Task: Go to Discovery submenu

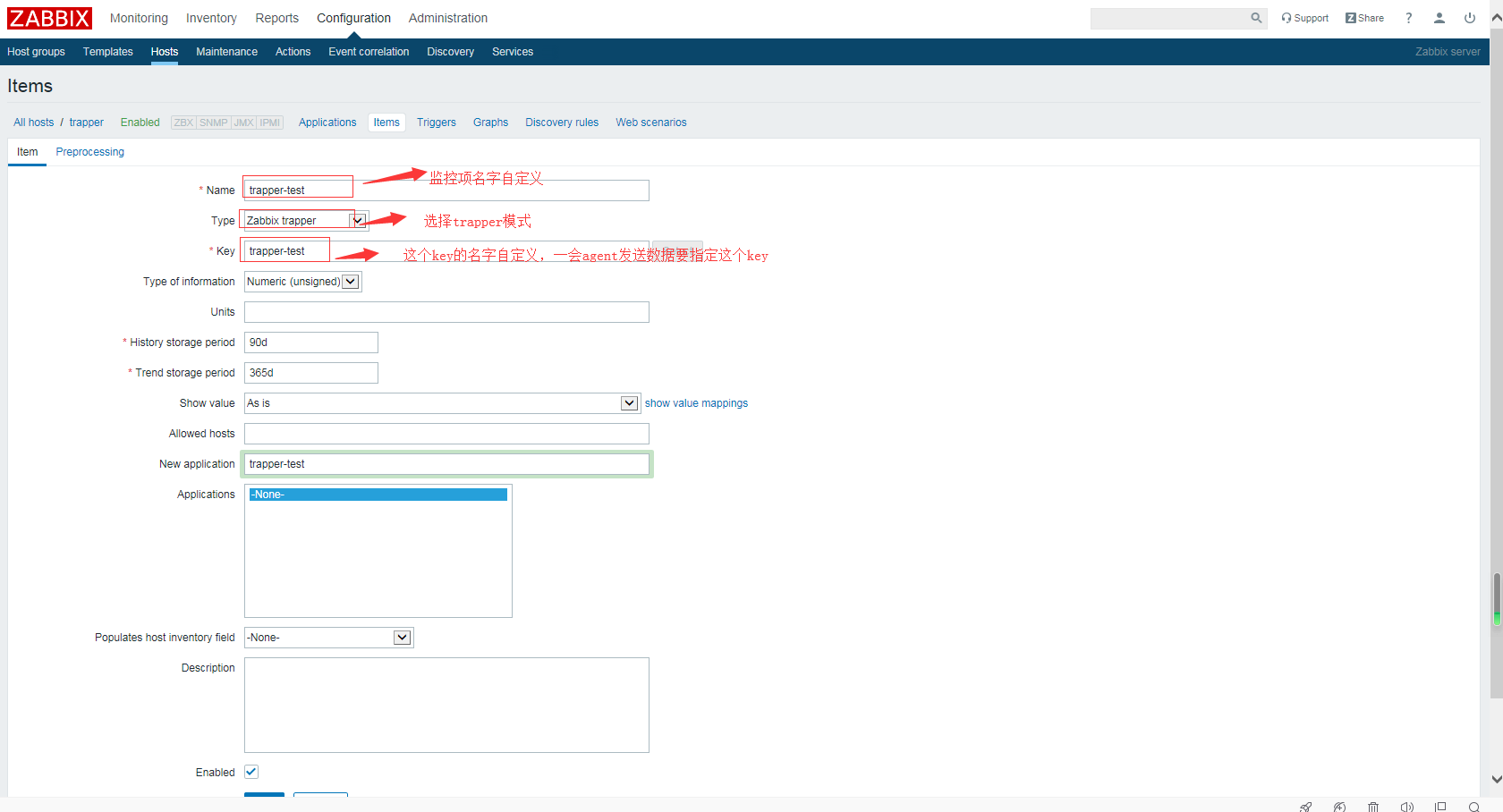Action: pyautogui.click(x=450, y=52)
